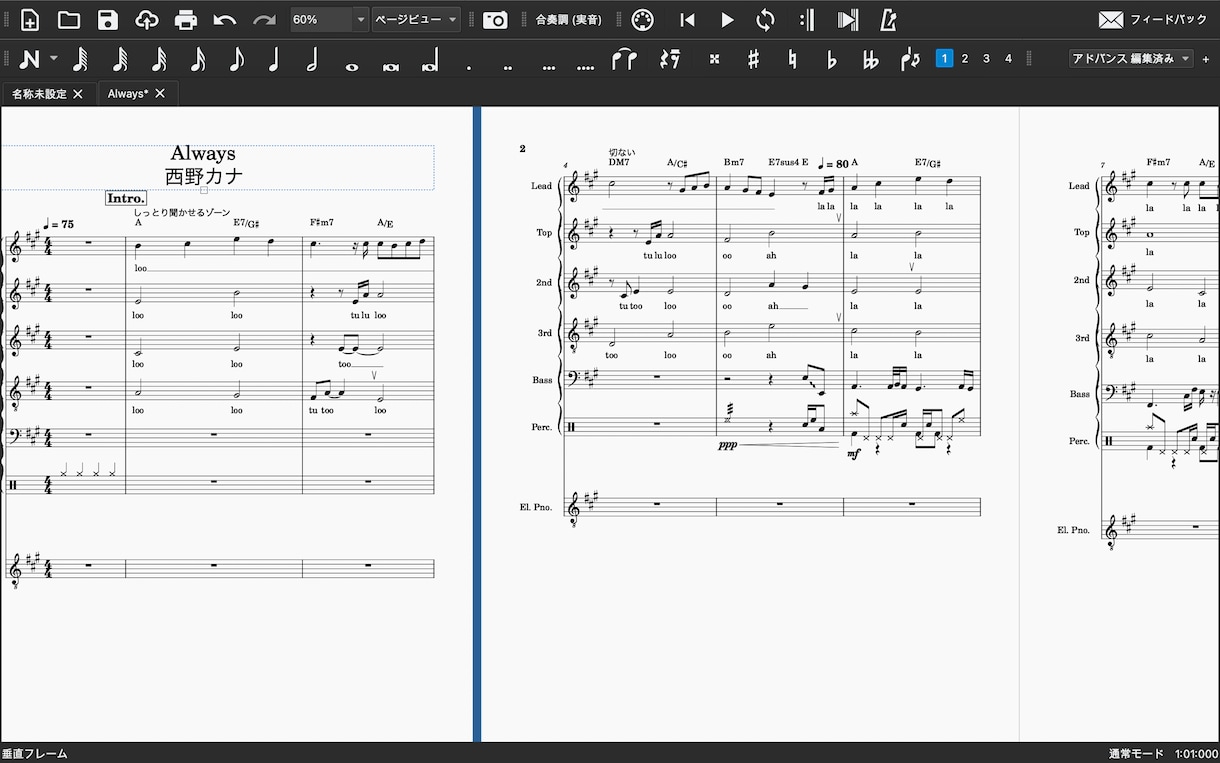Screen dimensions: 1220x763
Task: Undo the last action
Action: 225,20
